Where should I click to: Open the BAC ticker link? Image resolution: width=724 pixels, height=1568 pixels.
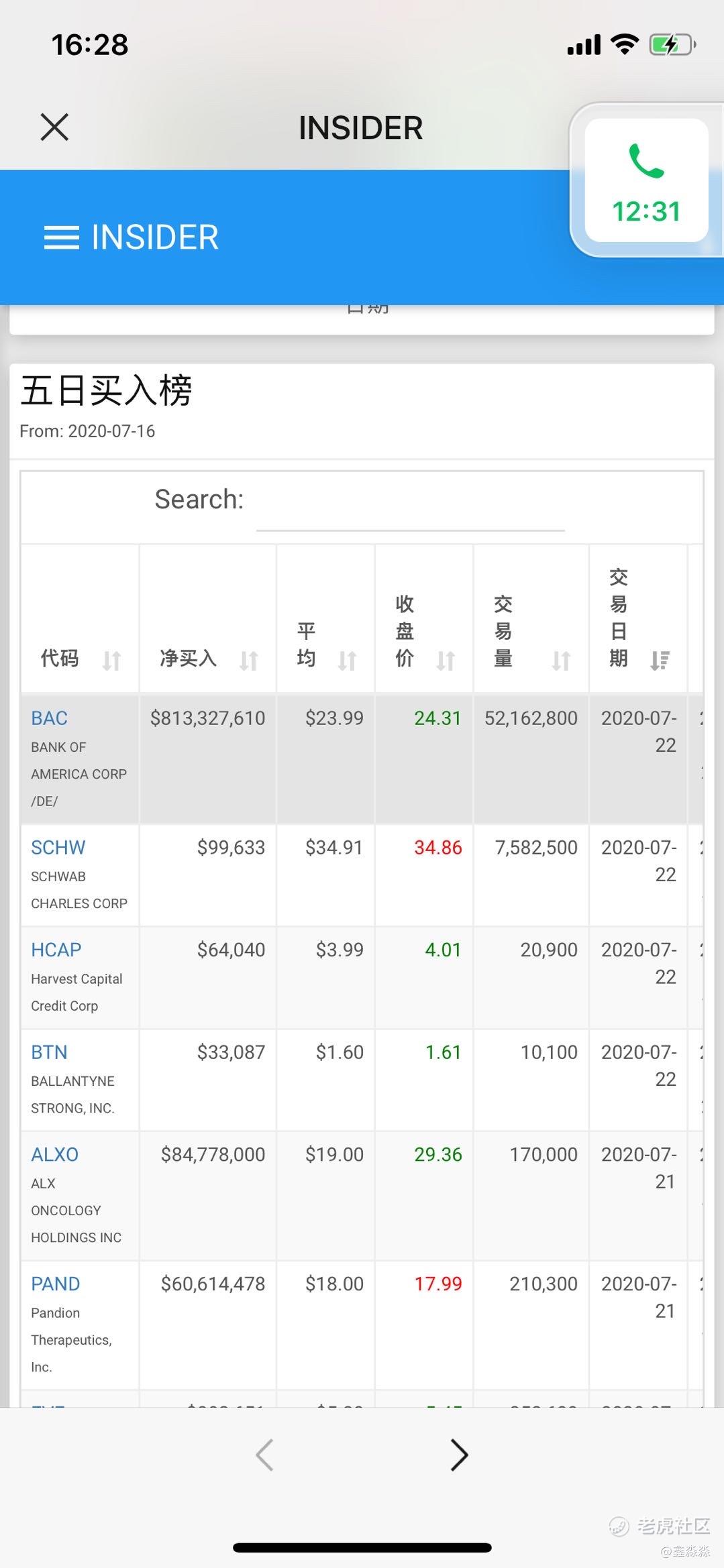tap(49, 718)
